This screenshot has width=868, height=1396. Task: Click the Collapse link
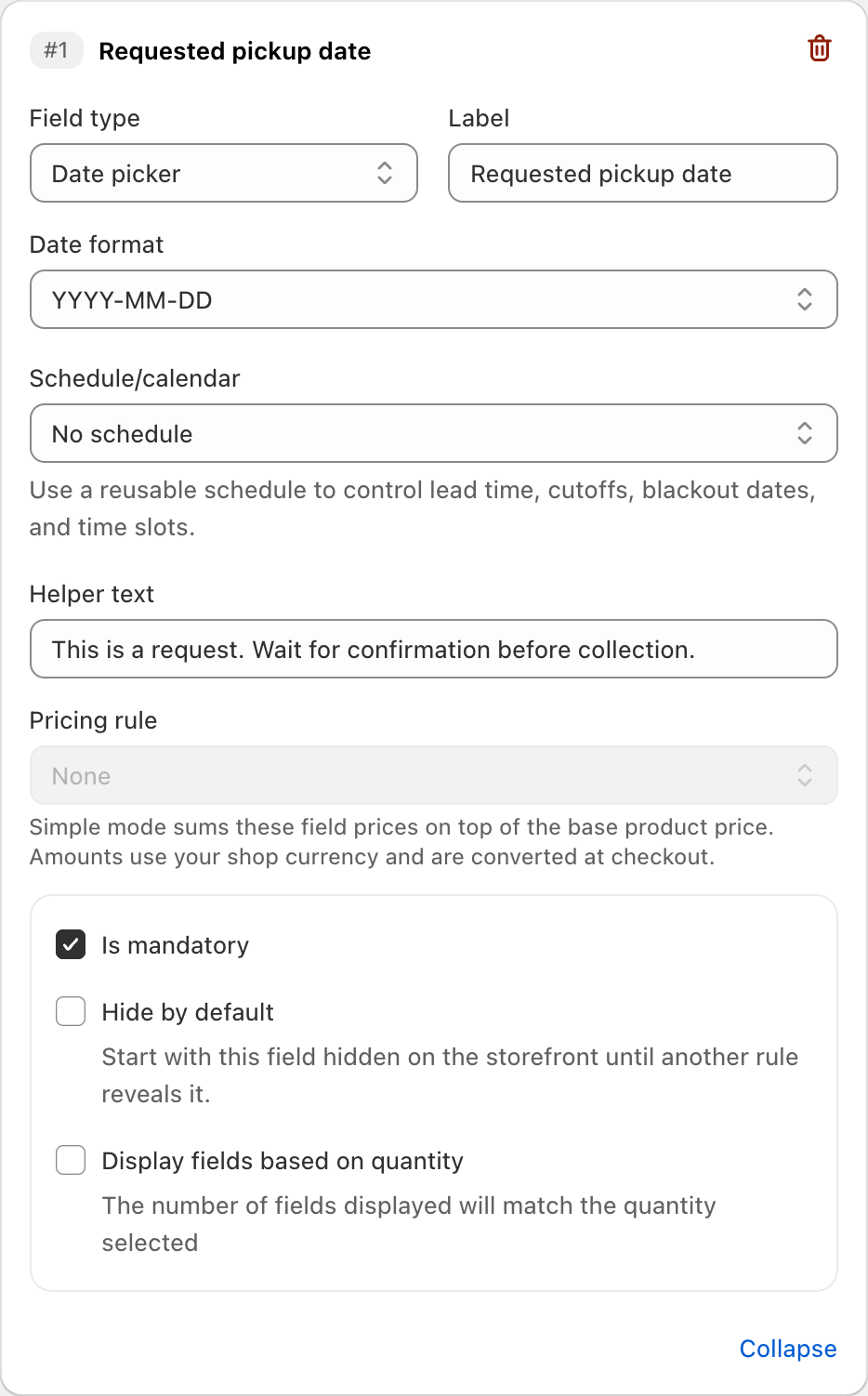click(788, 1349)
